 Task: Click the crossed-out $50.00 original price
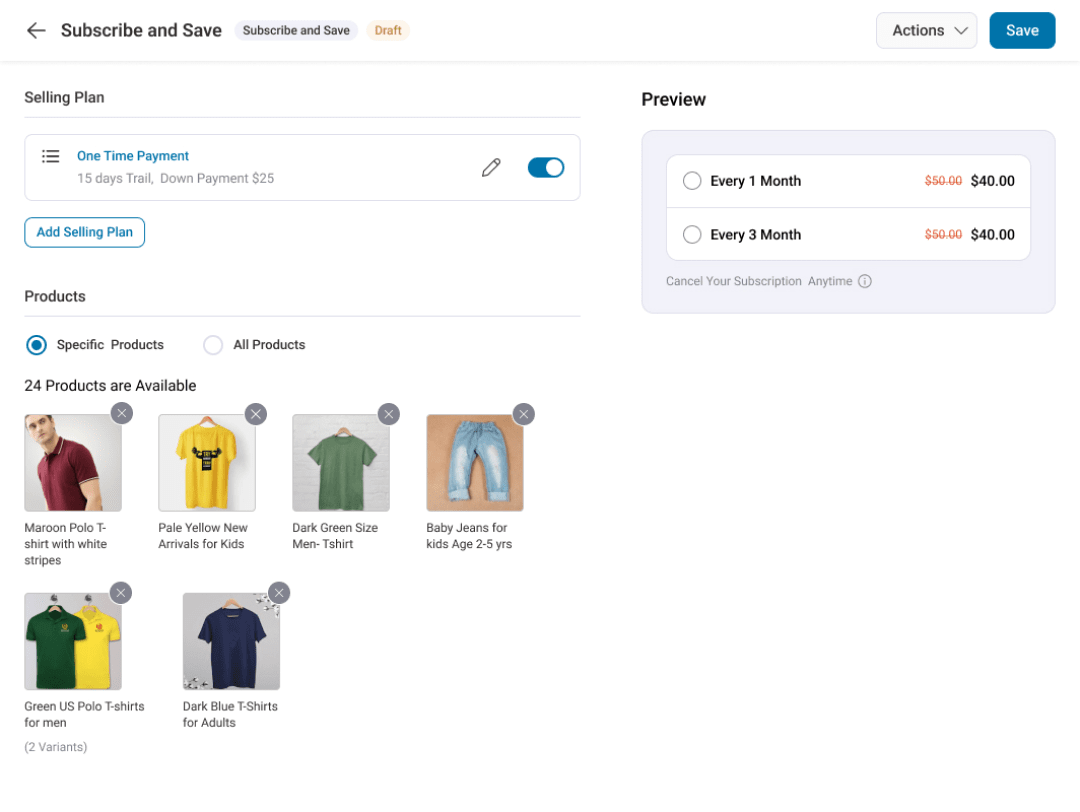point(943,180)
